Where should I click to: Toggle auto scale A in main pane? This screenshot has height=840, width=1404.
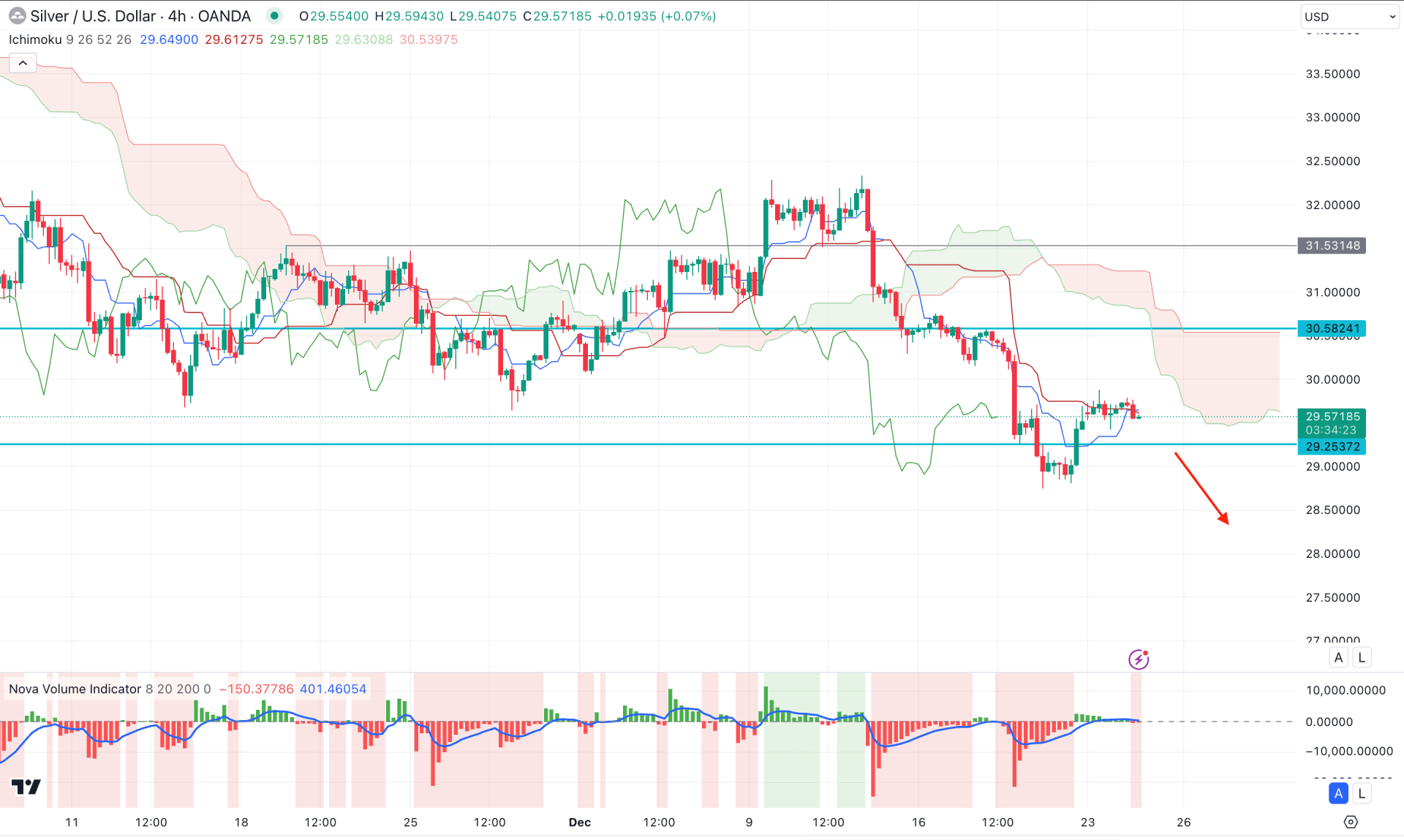tap(1339, 657)
